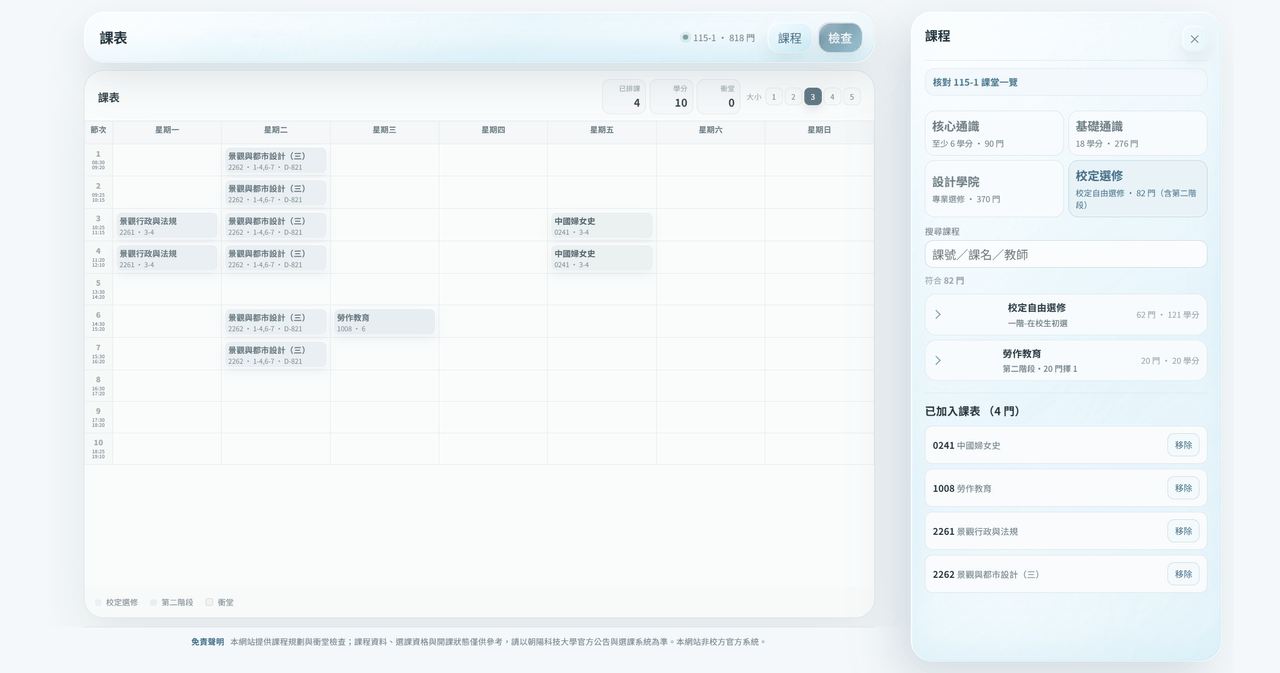Click 中國婦女史 block in period 4

601,258
